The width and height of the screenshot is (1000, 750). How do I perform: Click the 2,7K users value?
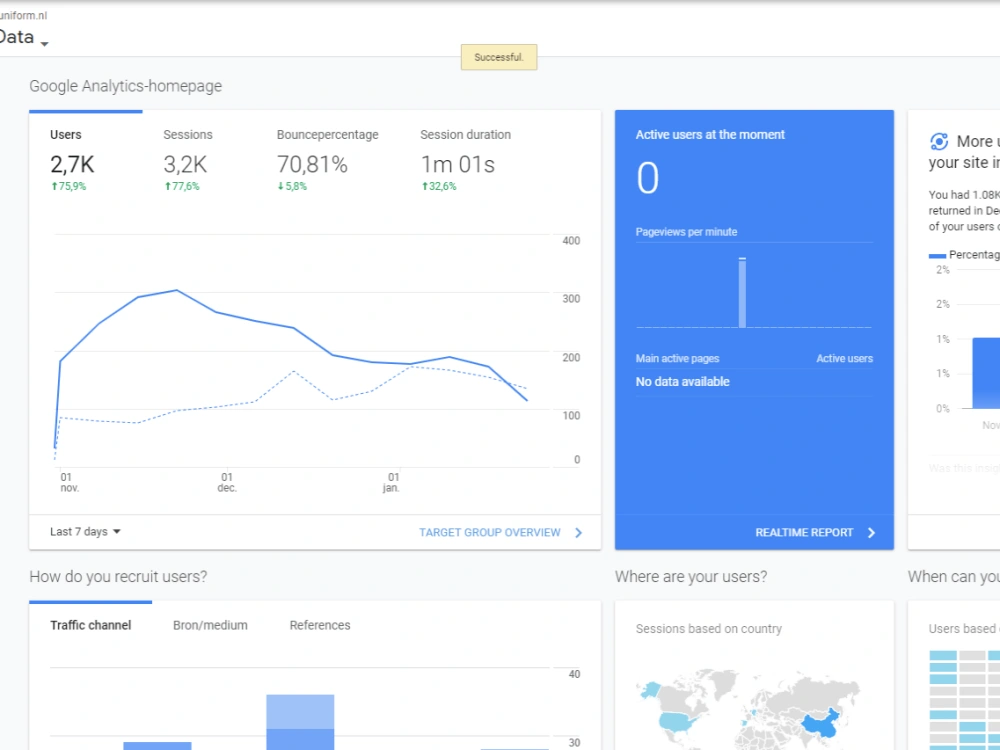72,165
